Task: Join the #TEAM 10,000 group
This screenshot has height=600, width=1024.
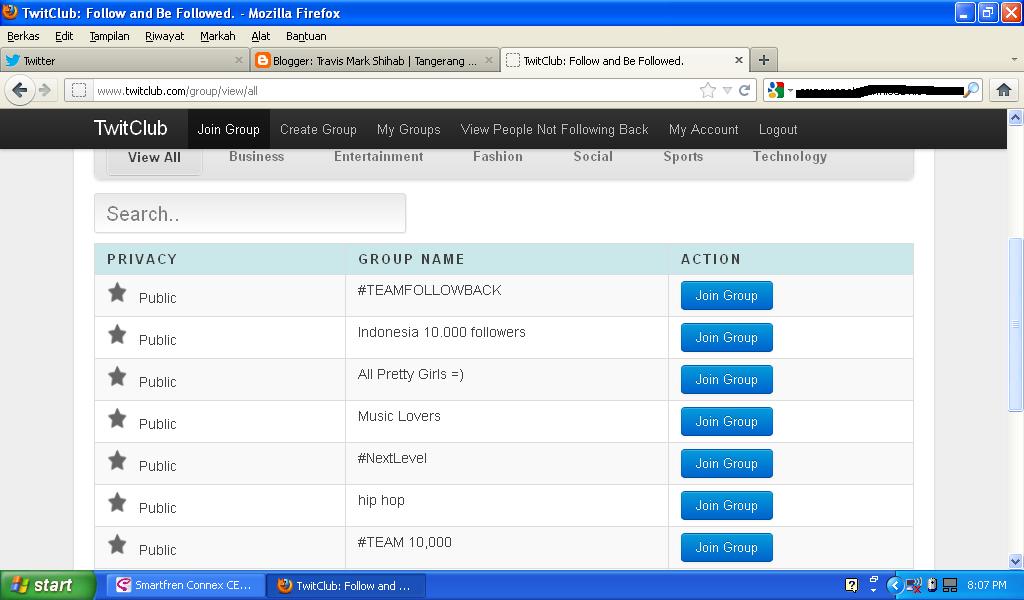Action: point(726,547)
